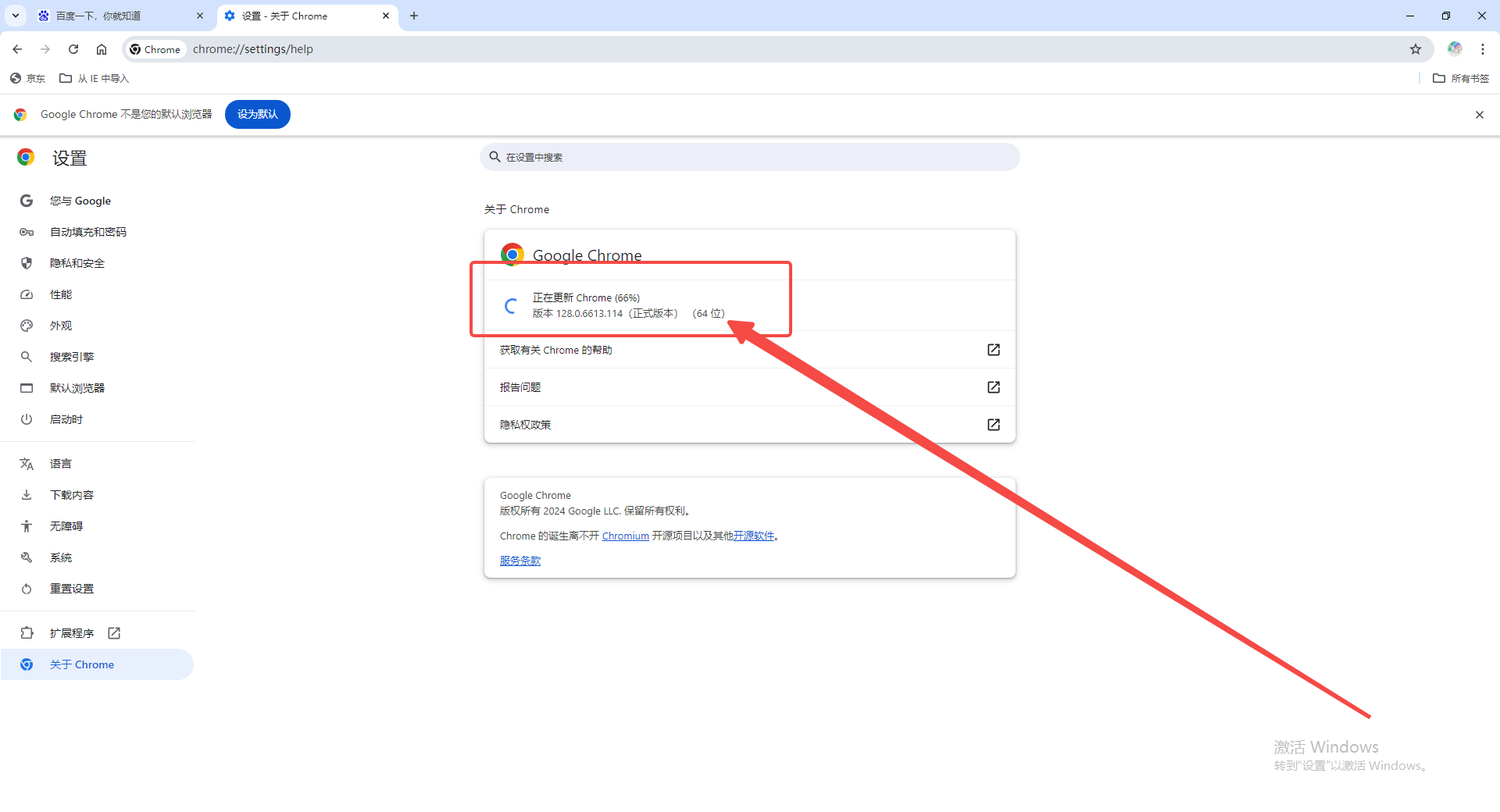
Task: Click the 报告问题 row text
Action: (520, 387)
